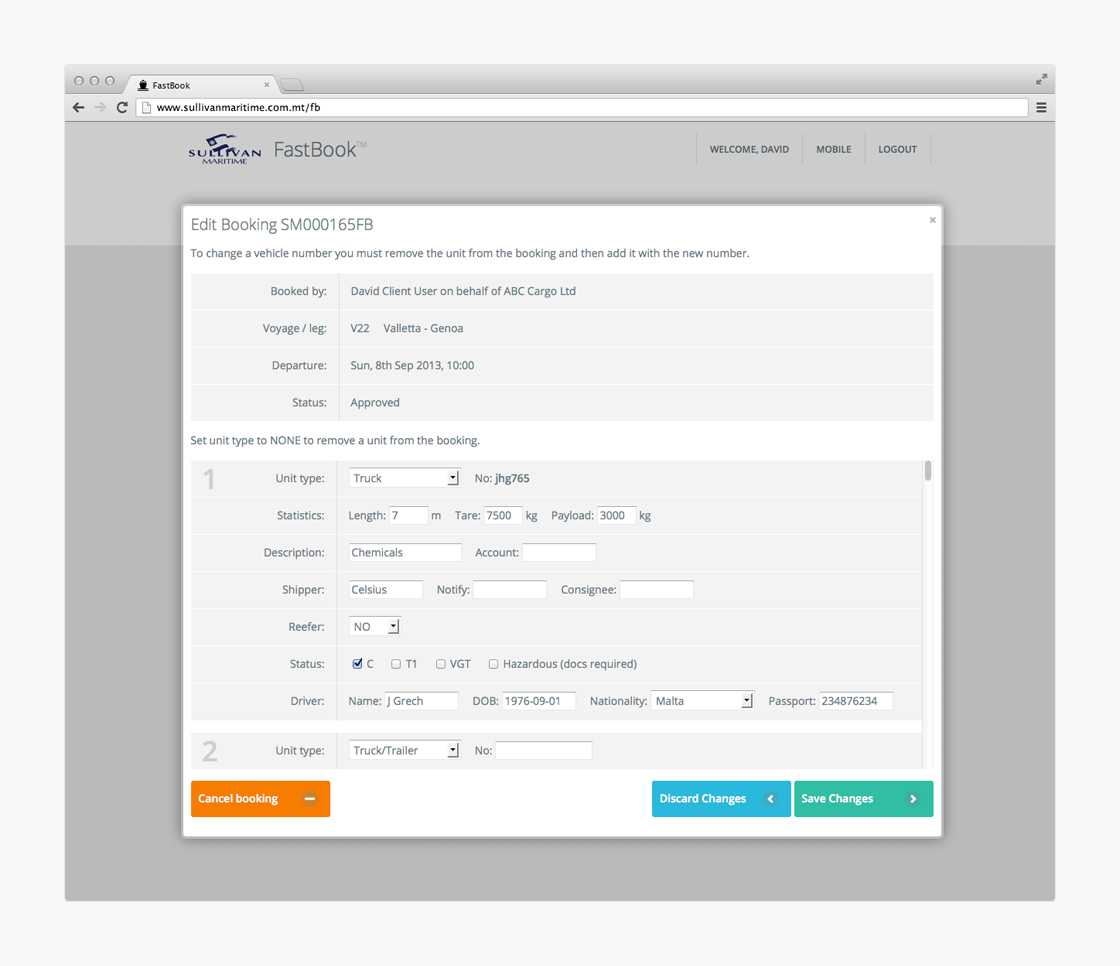Click the fullscreen expand icon of the browser
This screenshot has height=966, width=1120.
pyautogui.click(x=1041, y=79)
